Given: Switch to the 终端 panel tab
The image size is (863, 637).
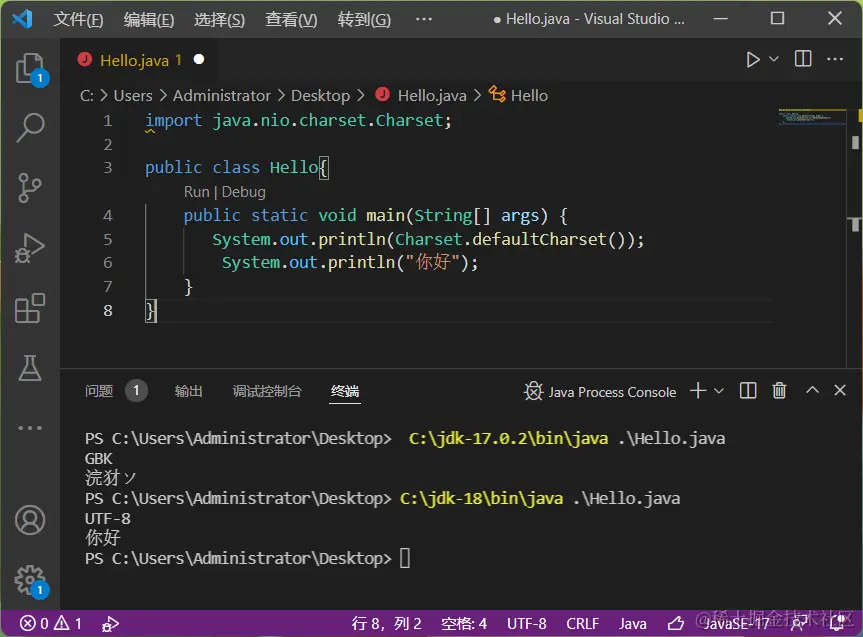Looking at the screenshot, I should [x=345, y=391].
